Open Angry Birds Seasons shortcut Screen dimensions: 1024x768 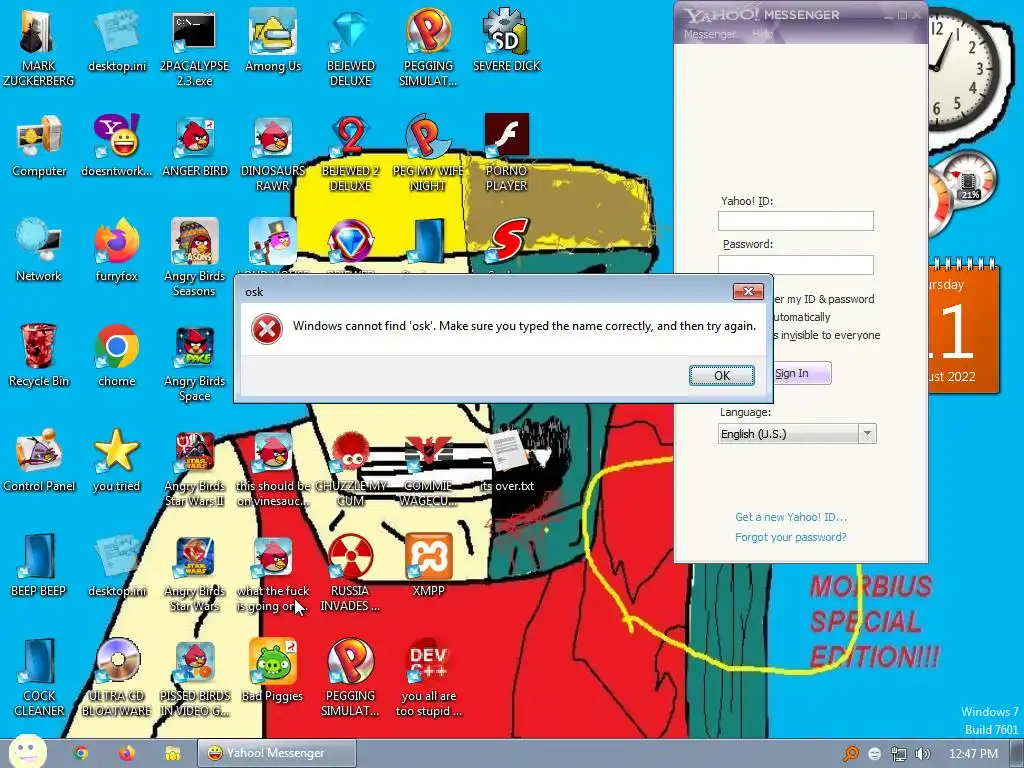point(195,257)
